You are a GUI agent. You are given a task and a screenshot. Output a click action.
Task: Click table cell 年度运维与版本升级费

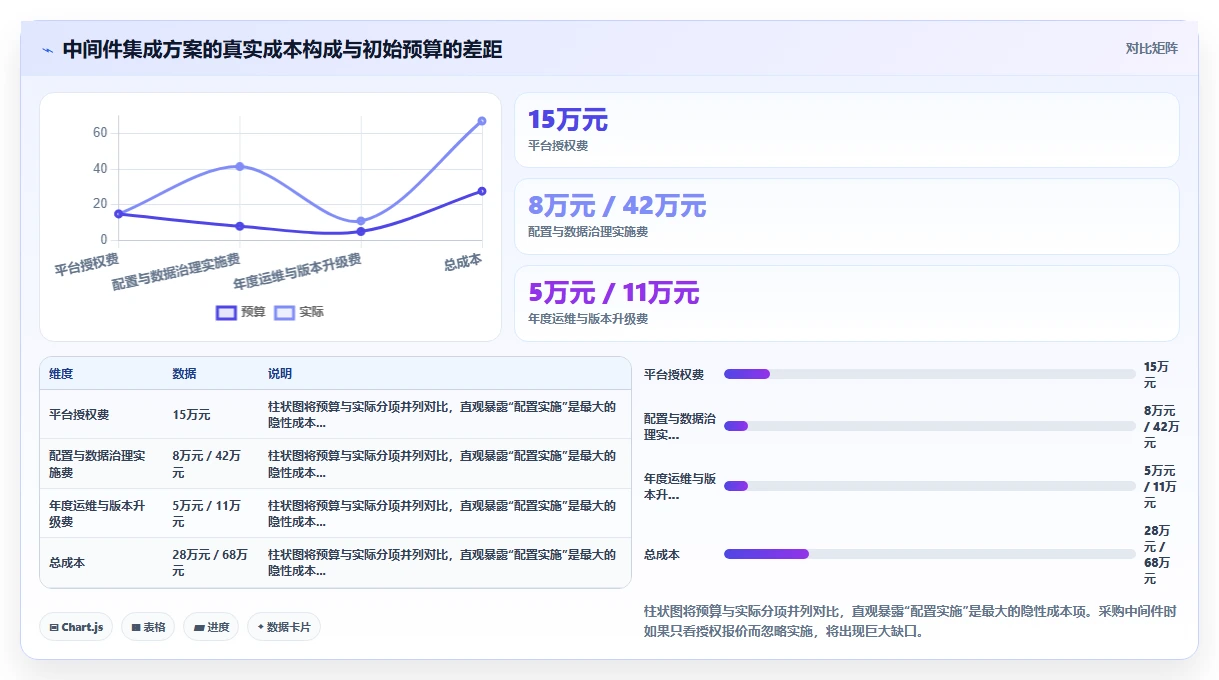click(x=101, y=513)
